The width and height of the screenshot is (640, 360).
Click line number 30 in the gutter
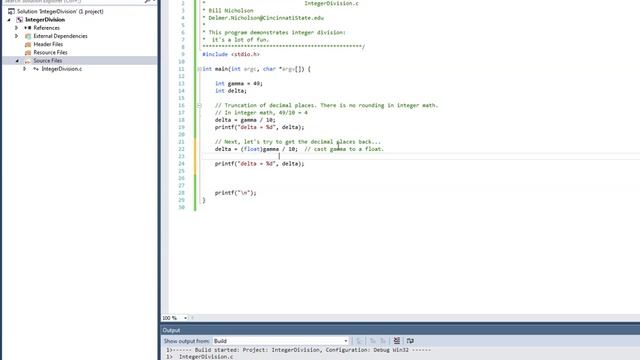[182, 207]
